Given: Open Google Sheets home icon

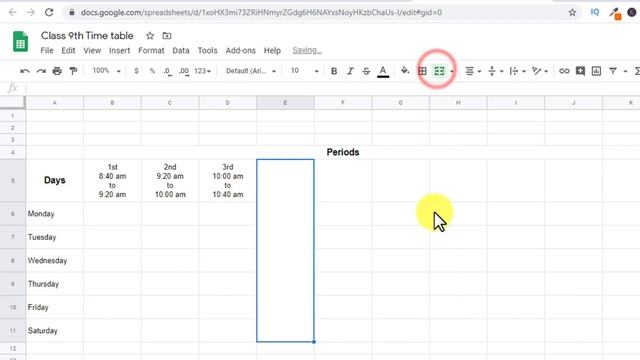Looking at the screenshot, I should pyautogui.click(x=20, y=42).
